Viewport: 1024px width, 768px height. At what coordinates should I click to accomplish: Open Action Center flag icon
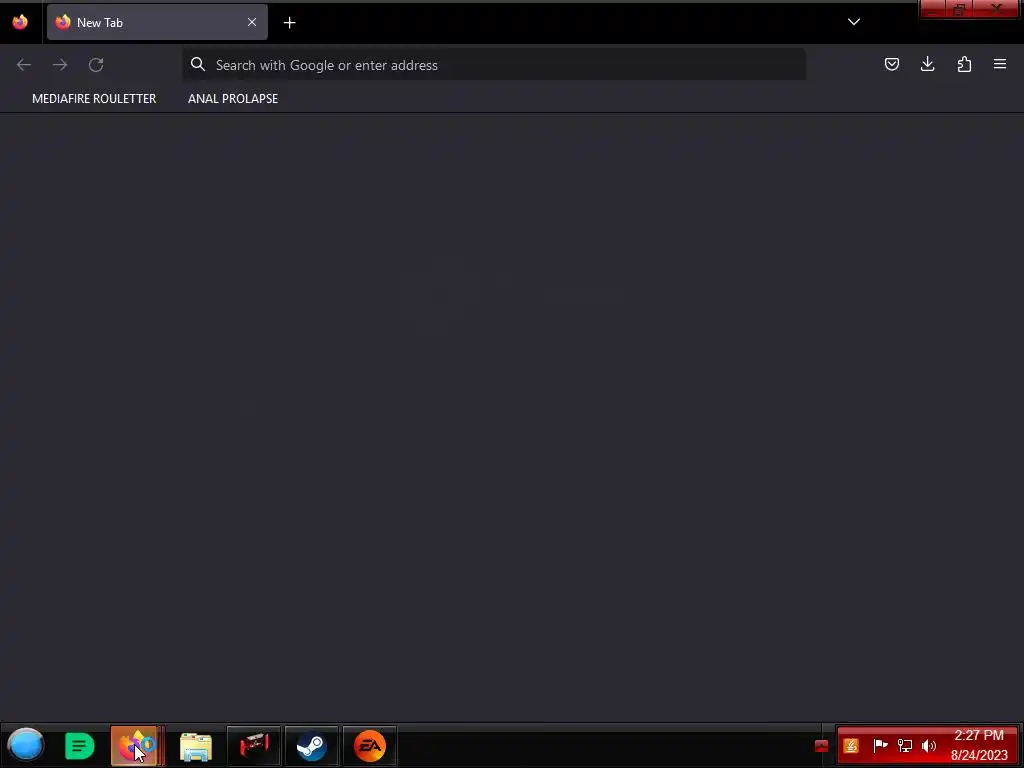(880, 745)
